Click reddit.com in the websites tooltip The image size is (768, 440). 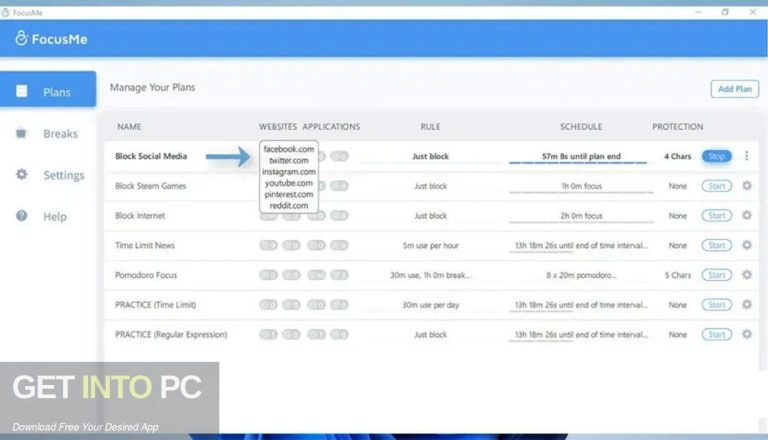click(x=288, y=205)
